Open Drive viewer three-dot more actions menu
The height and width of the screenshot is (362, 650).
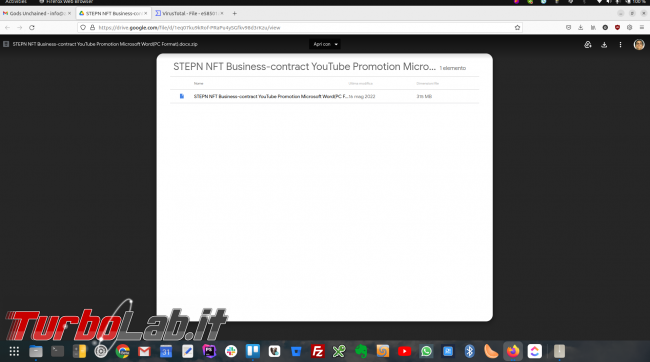tap(620, 44)
